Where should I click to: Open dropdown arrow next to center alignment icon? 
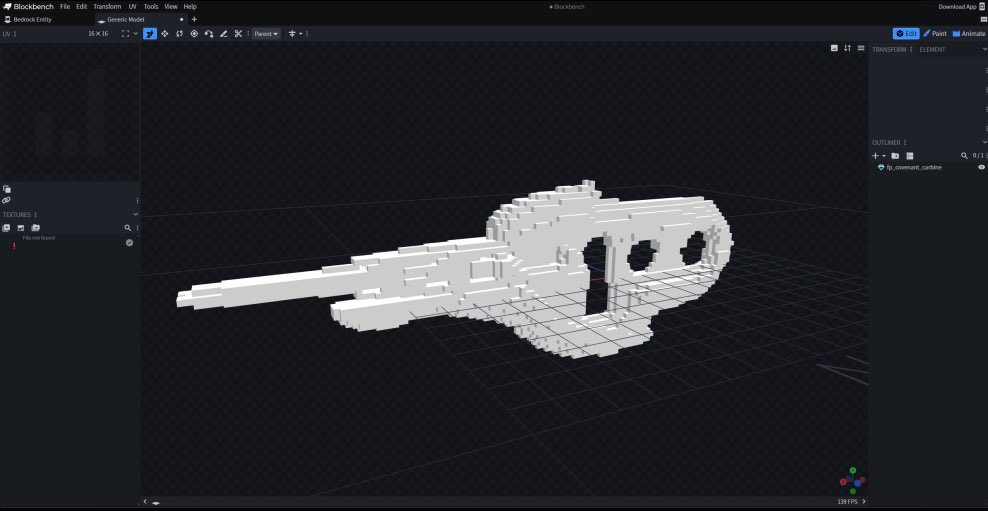pyautogui.click(x=301, y=33)
